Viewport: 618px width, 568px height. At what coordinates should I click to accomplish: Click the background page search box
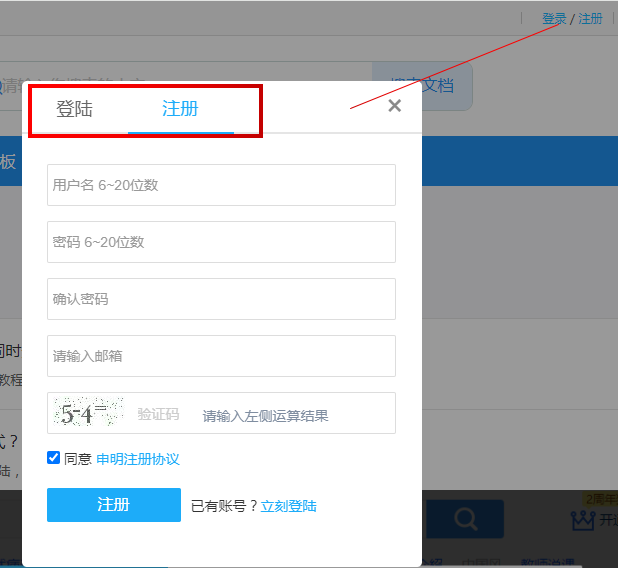click(x=12, y=85)
